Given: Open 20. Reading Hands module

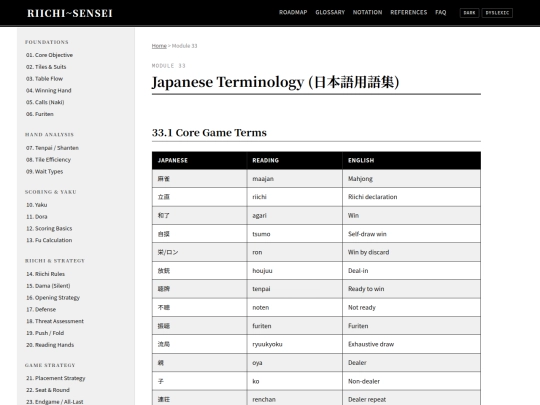Looking at the screenshot, I should pos(50,345).
